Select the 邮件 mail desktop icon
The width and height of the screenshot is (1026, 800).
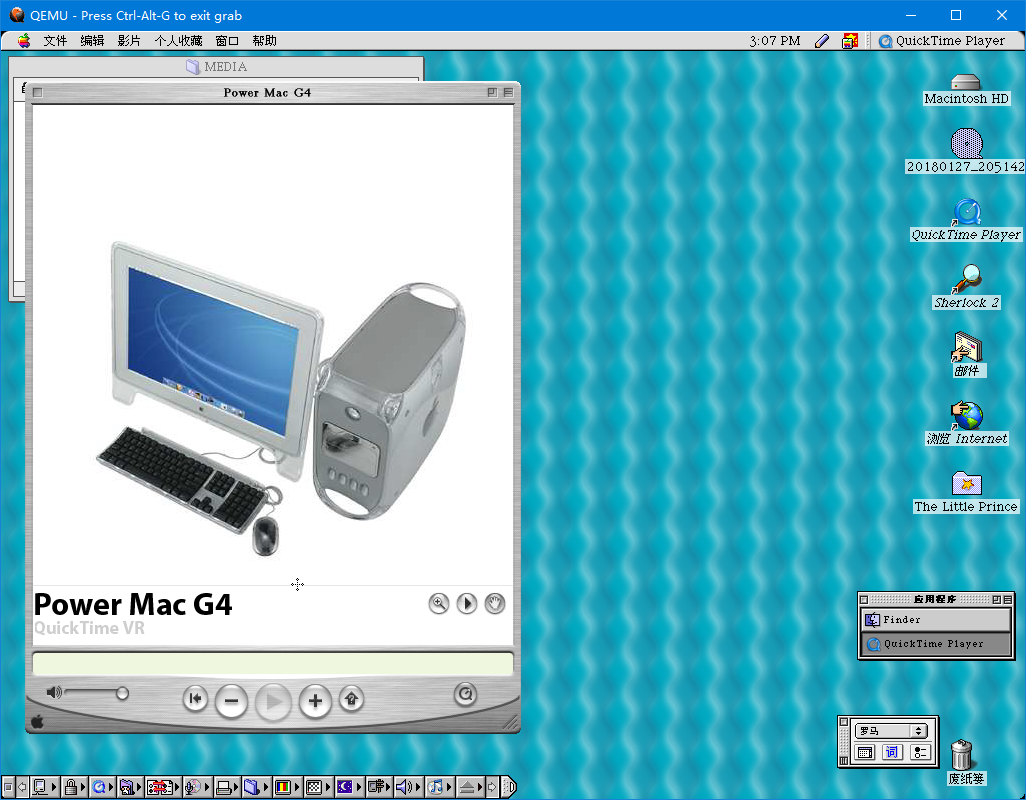(966, 355)
